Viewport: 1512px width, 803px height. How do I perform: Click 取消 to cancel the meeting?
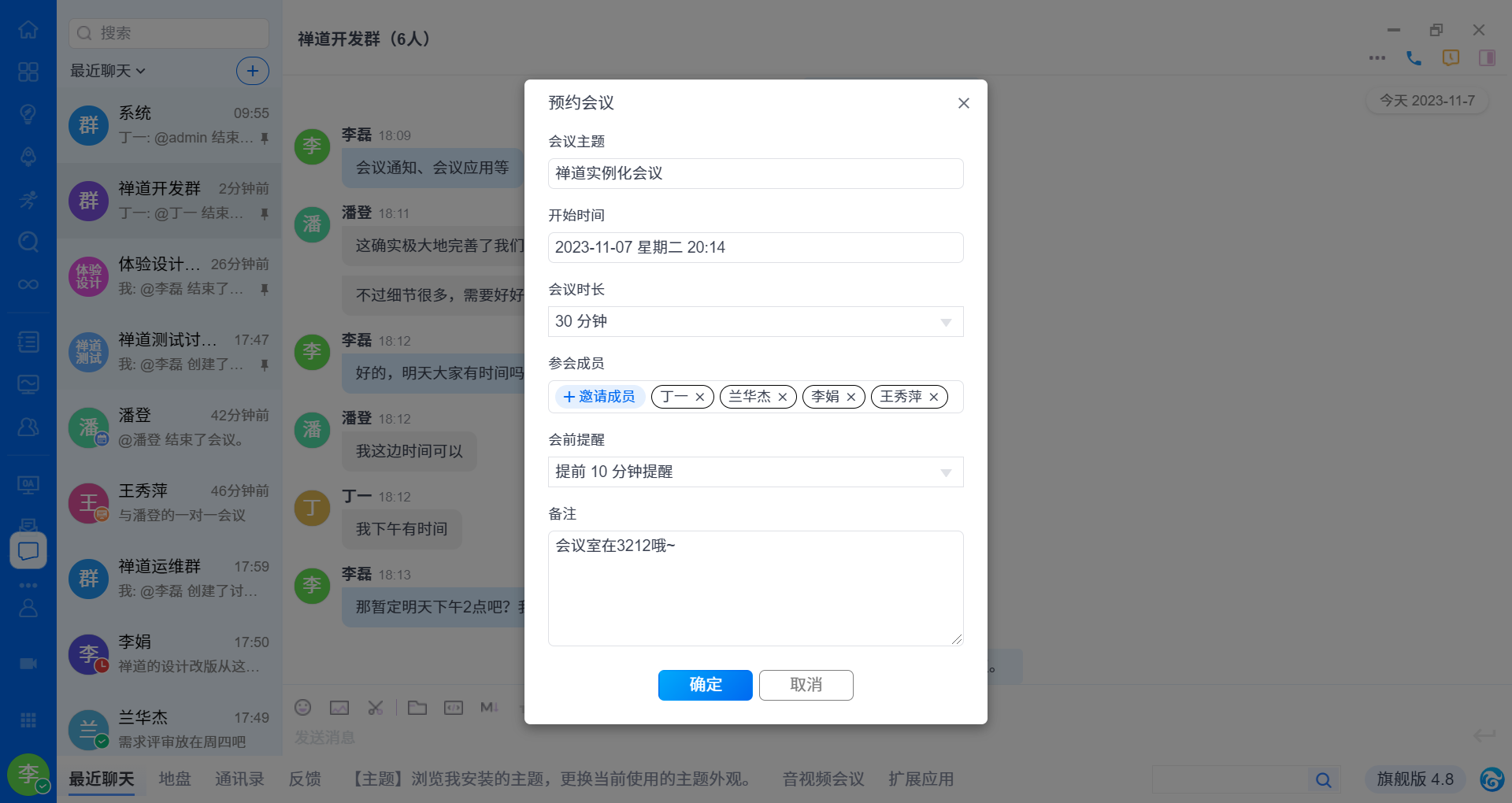coord(806,685)
